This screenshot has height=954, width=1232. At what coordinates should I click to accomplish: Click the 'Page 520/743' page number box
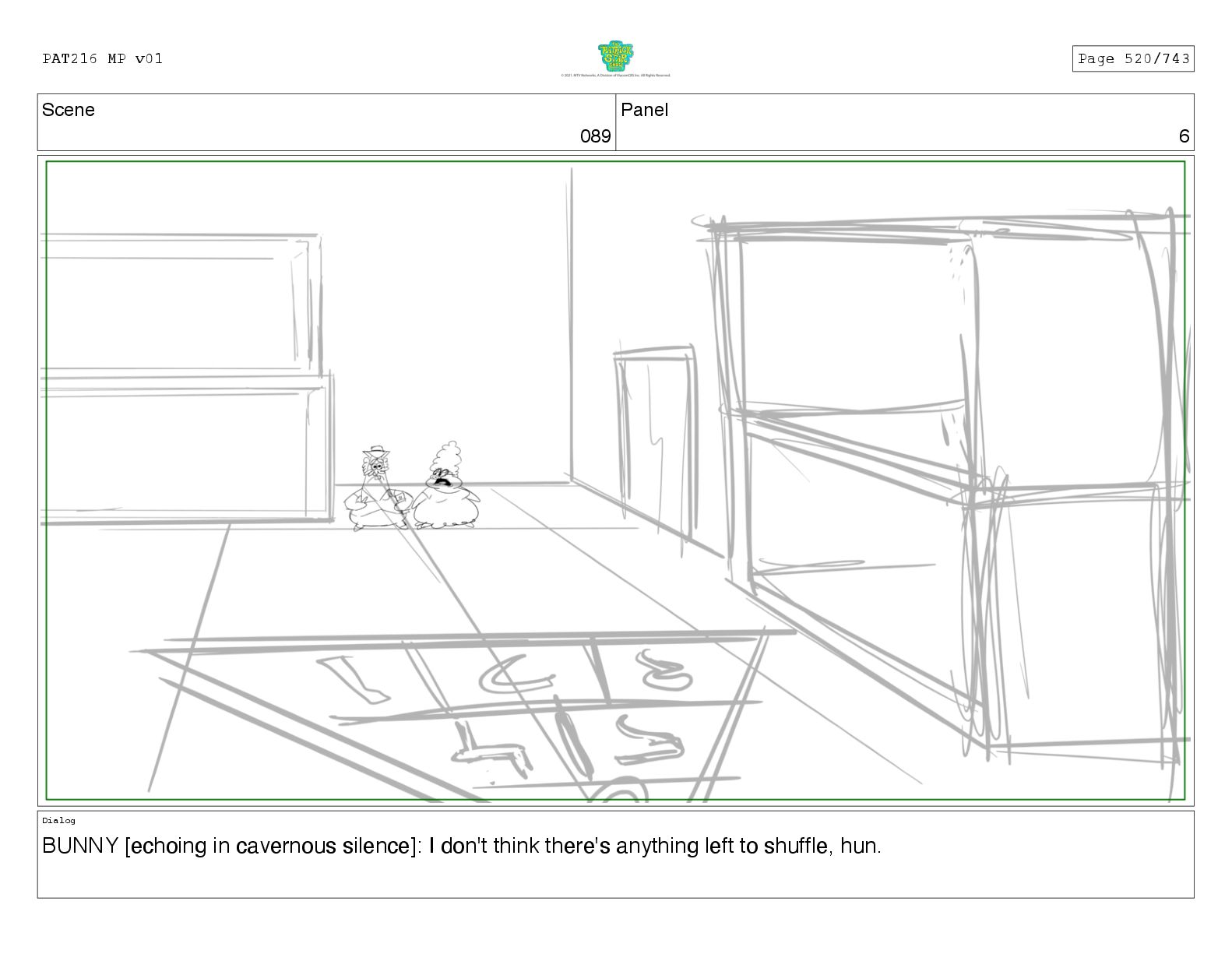click(1133, 58)
